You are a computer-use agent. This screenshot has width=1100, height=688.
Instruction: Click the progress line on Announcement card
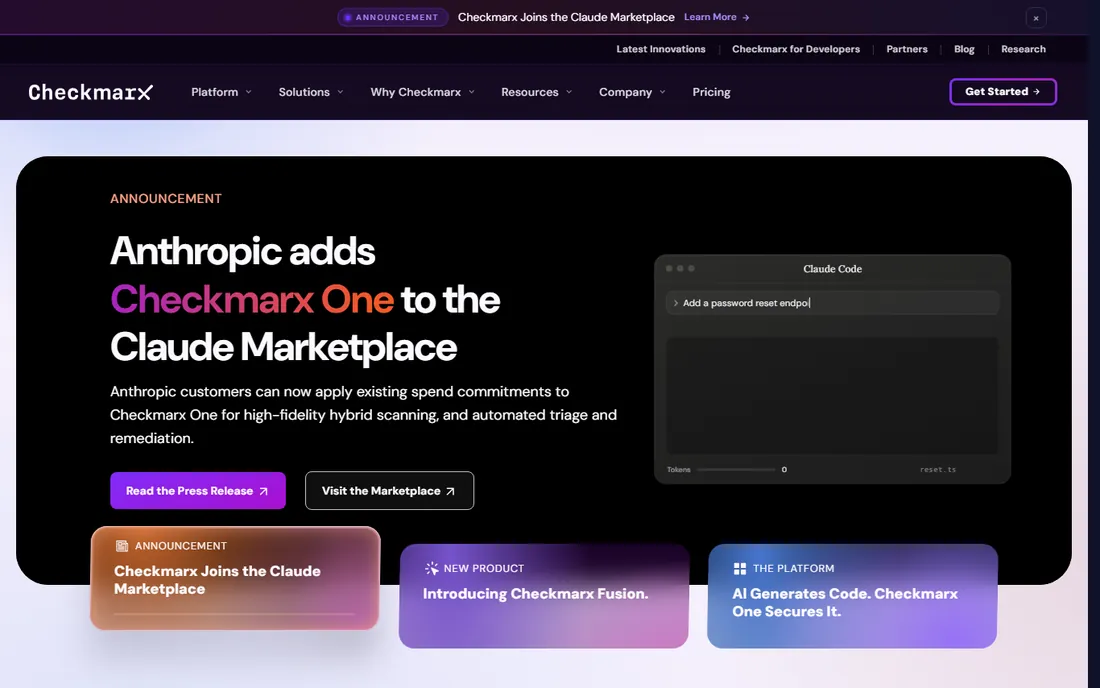[235, 614]
